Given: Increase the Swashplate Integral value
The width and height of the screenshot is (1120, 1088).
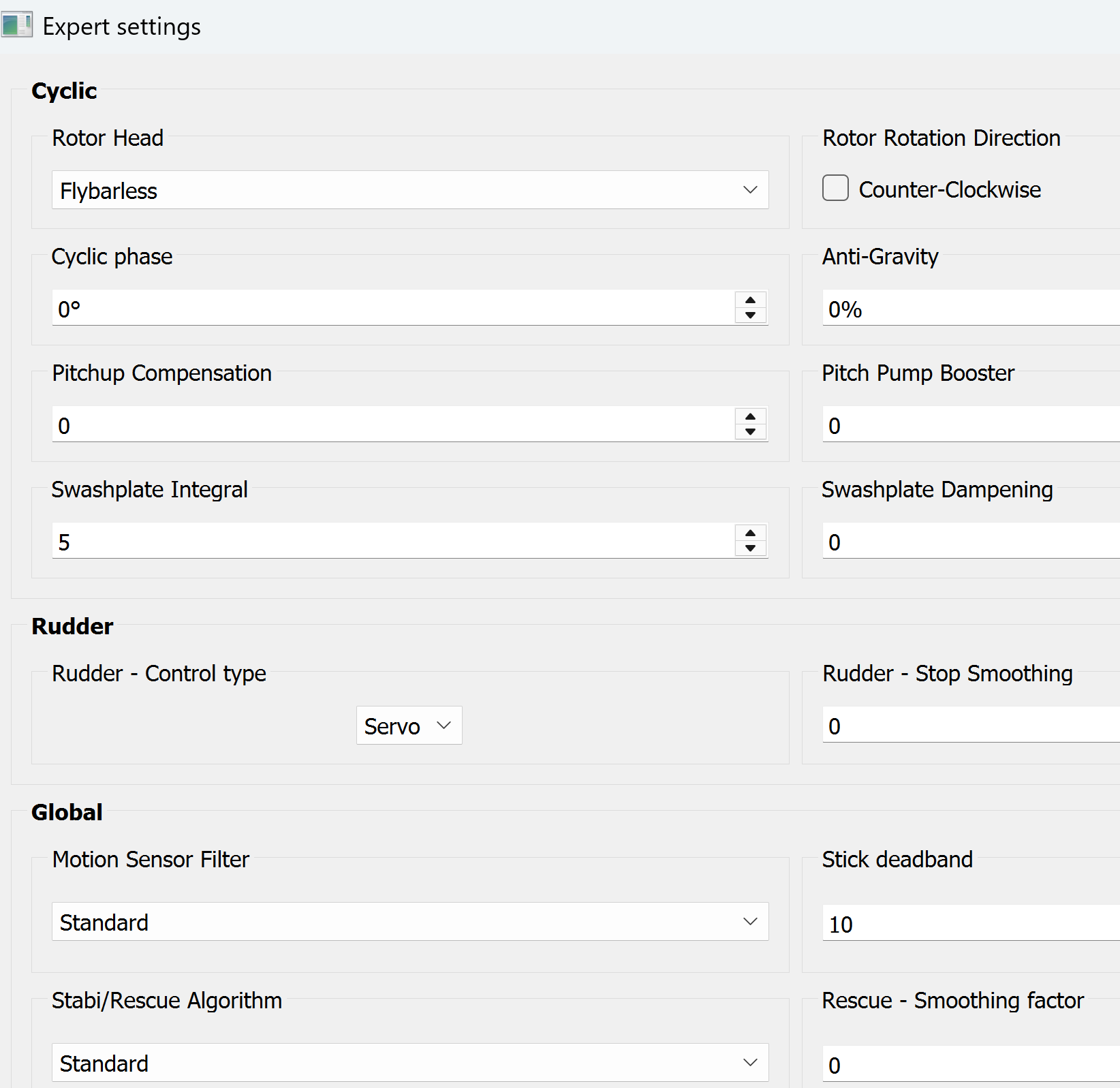Looking at the screenshot, I should tap(750, 533).
